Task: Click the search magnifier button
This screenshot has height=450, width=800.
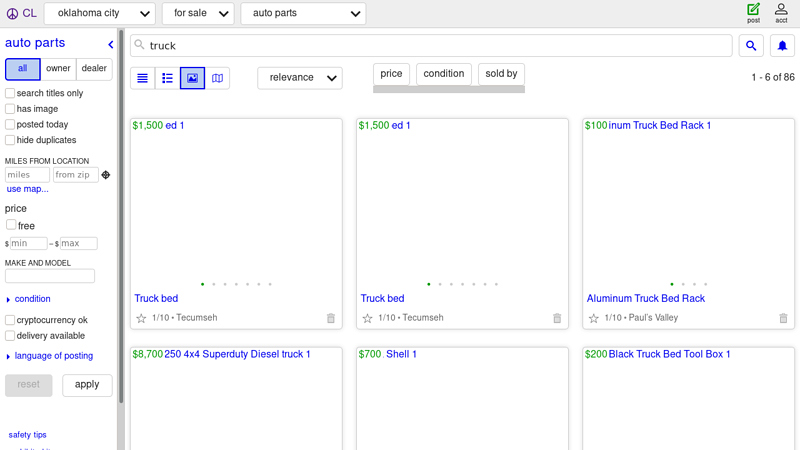Action: [x=751, y=46]
